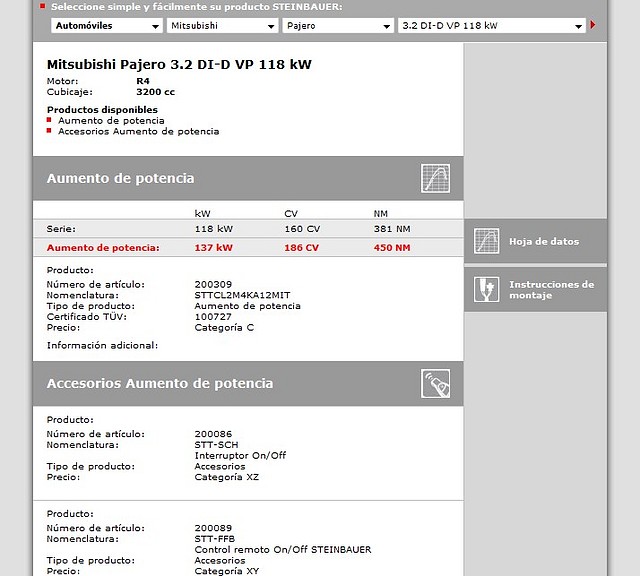Select the 450 NM increased torque value
Screen dimensions: 640x576
tap(392, 248)
